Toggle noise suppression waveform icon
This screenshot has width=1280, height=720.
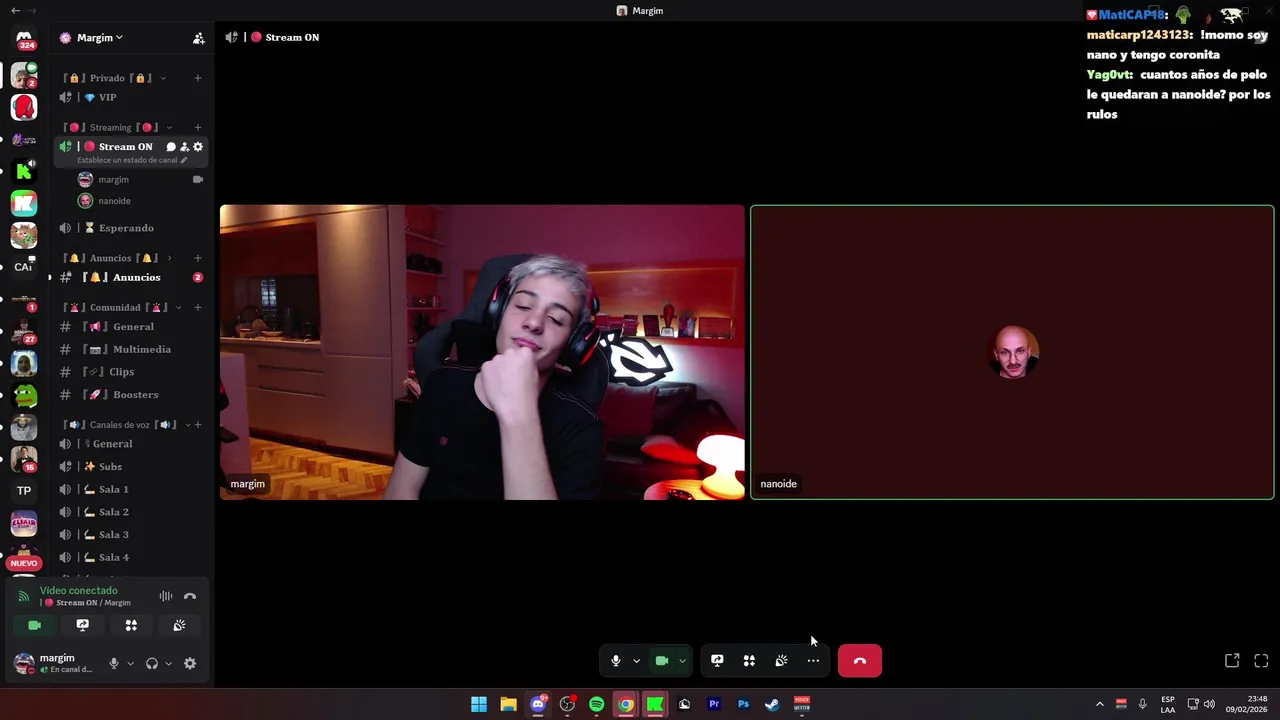166,597
